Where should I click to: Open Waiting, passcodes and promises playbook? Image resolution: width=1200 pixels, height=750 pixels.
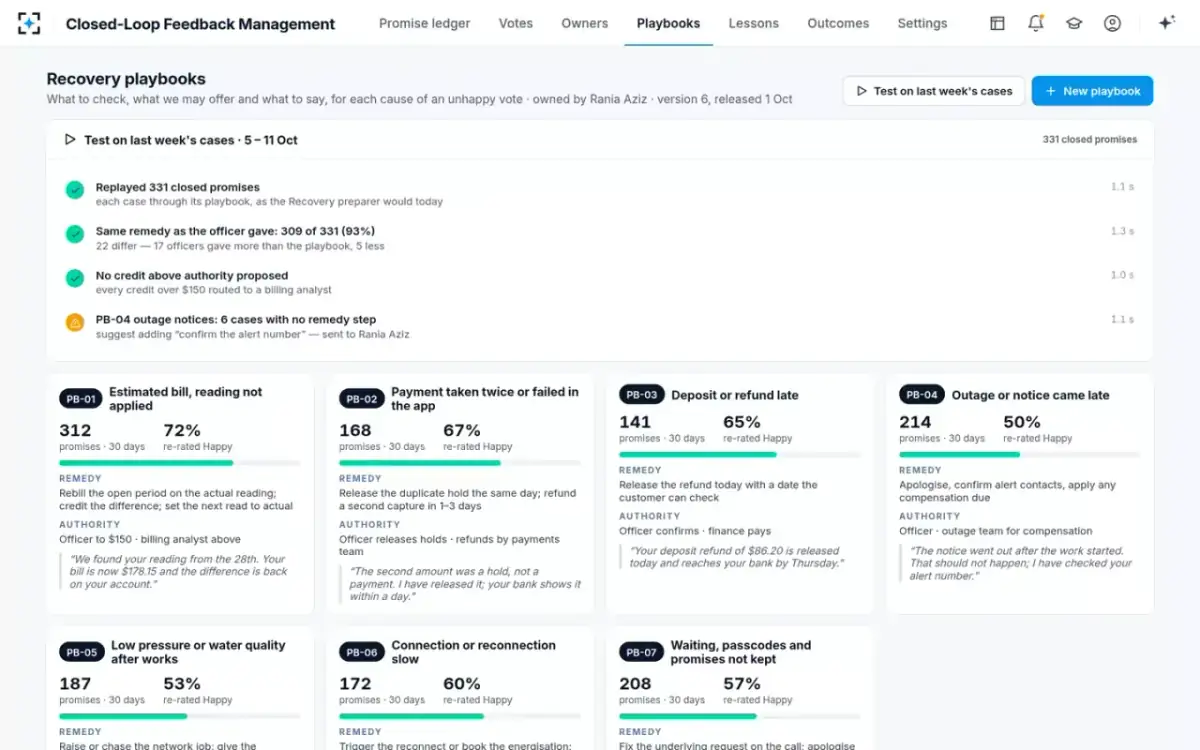point(741,652)
